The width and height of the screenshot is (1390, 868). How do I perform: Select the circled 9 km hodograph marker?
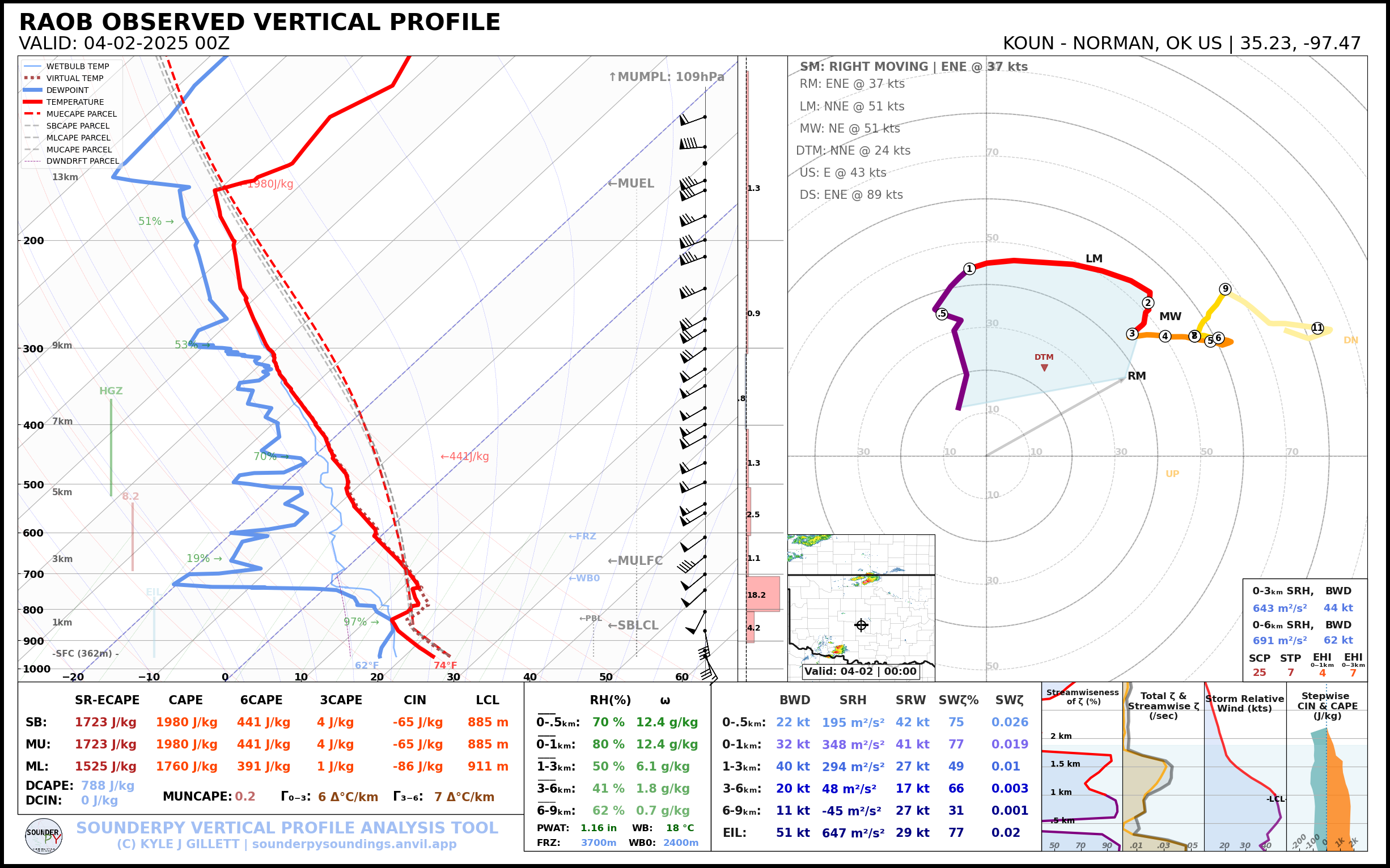coord(1225,289)
